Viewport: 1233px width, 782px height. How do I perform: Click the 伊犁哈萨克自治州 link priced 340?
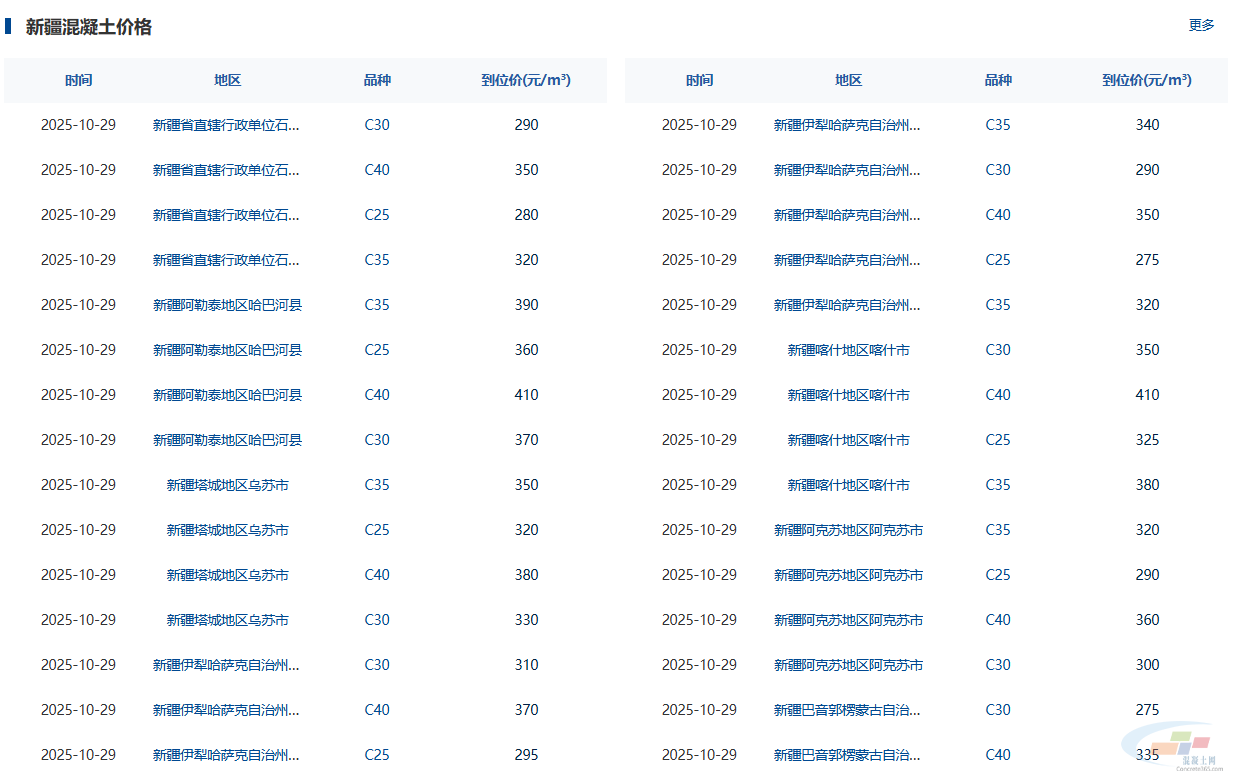coord(847,125)
